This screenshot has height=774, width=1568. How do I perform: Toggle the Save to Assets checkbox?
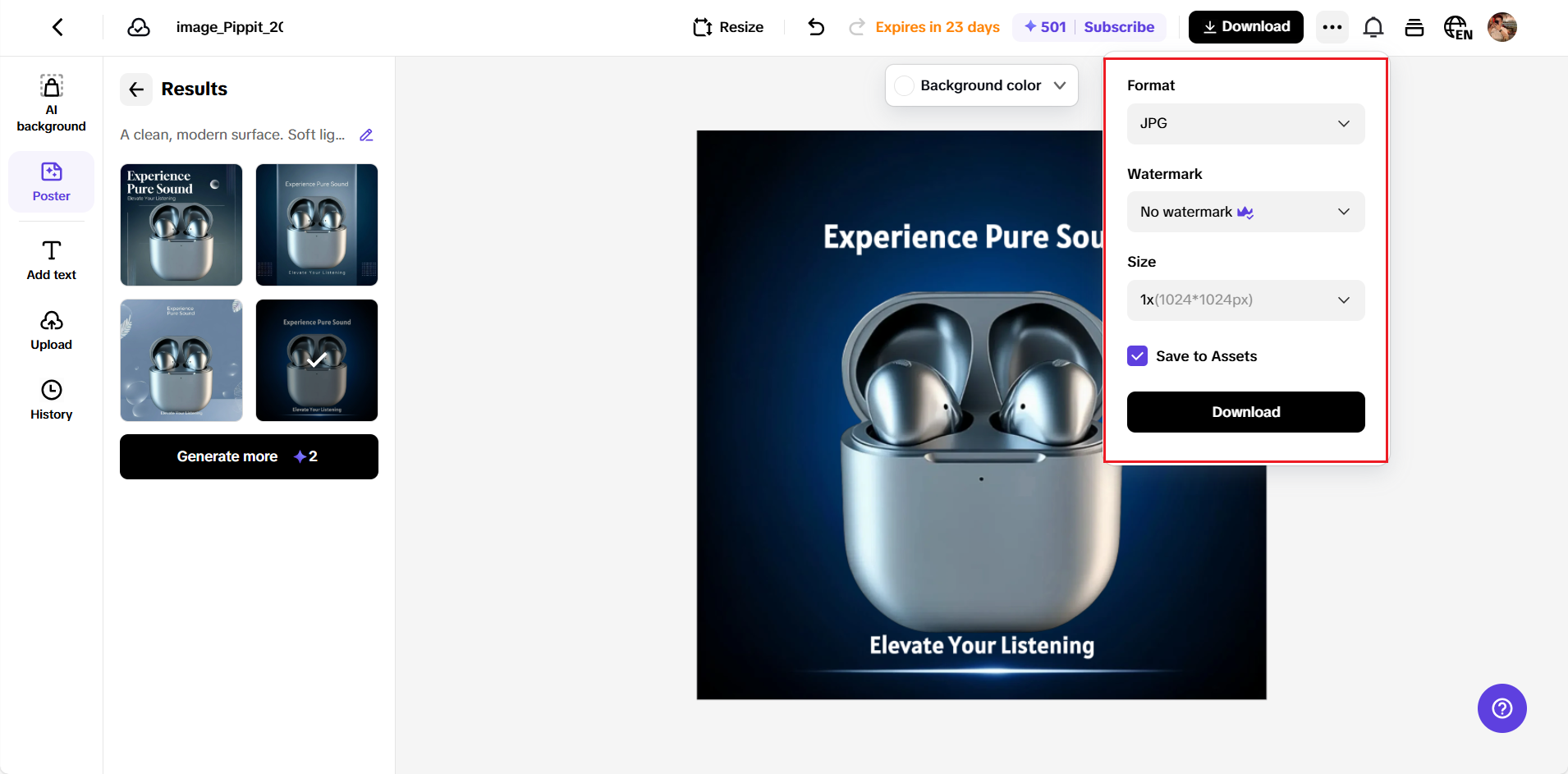[1137, 356]
